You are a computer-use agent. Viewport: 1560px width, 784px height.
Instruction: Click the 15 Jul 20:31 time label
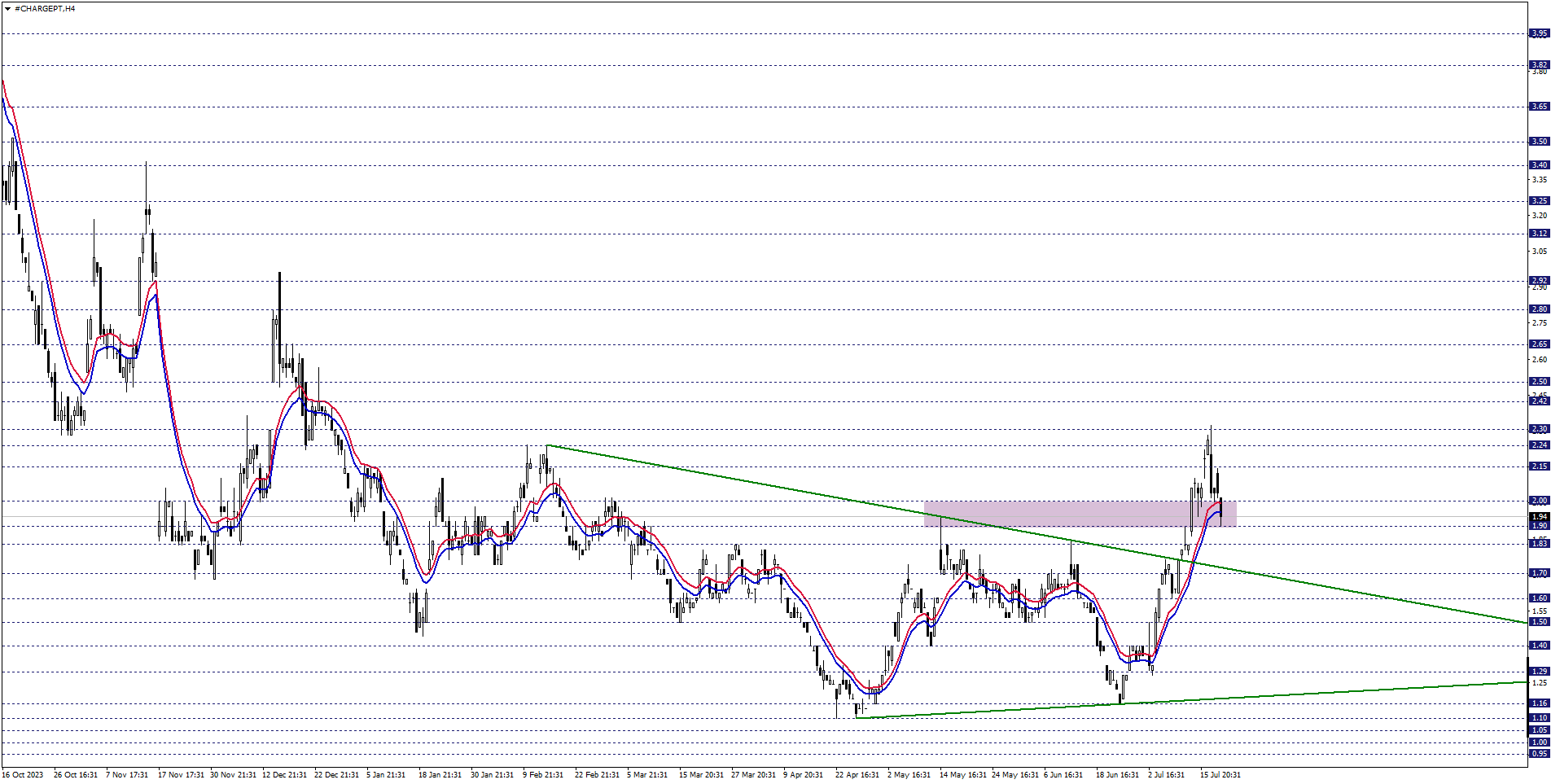click(1220, 775)
